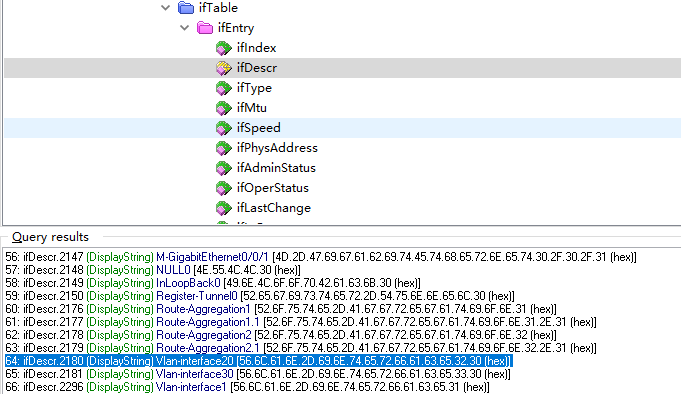Collapse the ifTable folder node
This screenshot has height=394, width=681.
[x=165, y=8]
